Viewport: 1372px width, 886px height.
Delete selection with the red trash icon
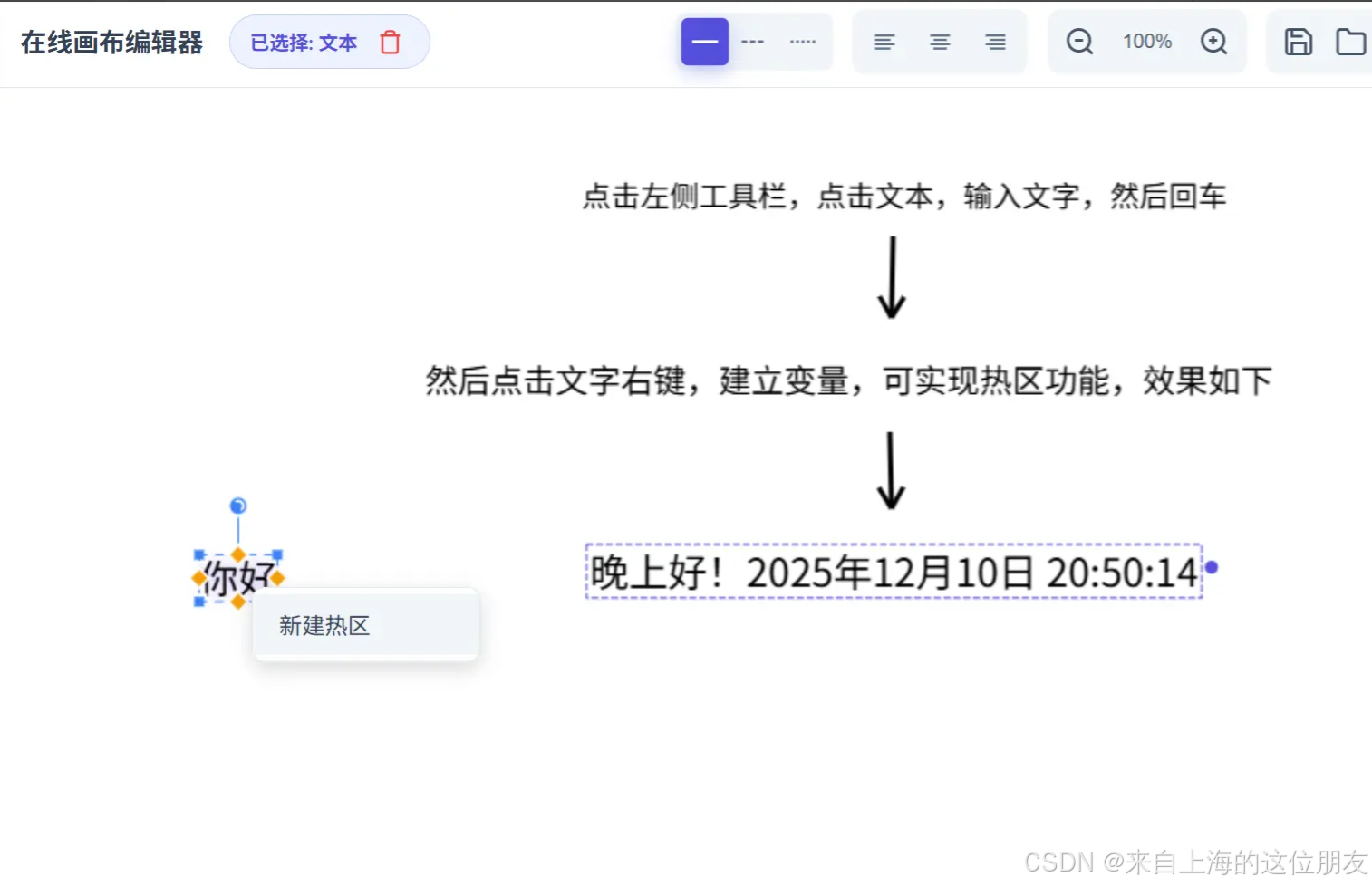tap(390, 43)
